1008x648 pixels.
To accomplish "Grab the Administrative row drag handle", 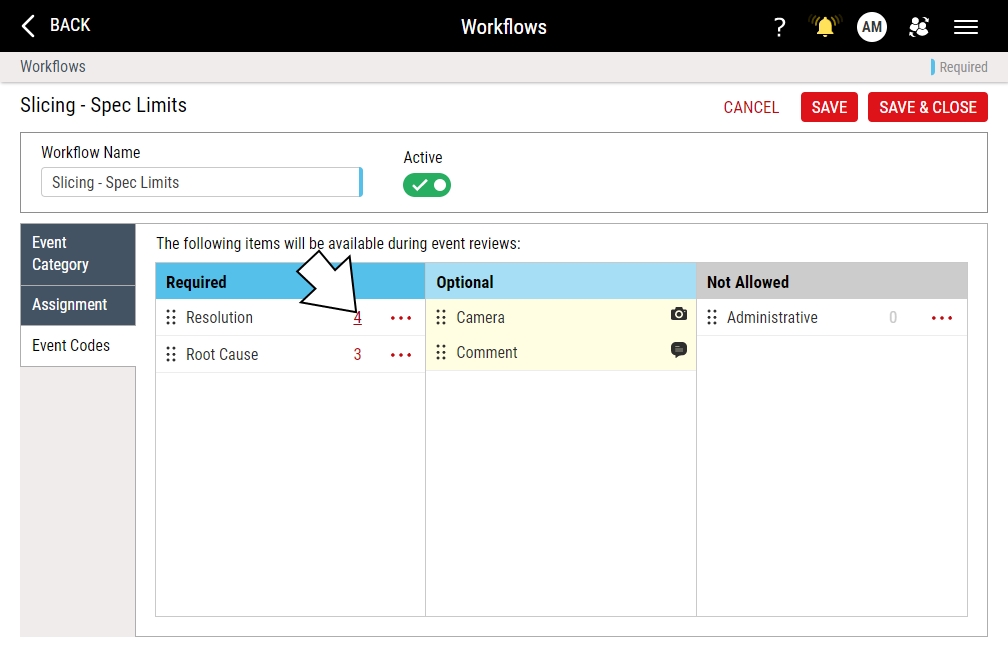I will 712,318.
